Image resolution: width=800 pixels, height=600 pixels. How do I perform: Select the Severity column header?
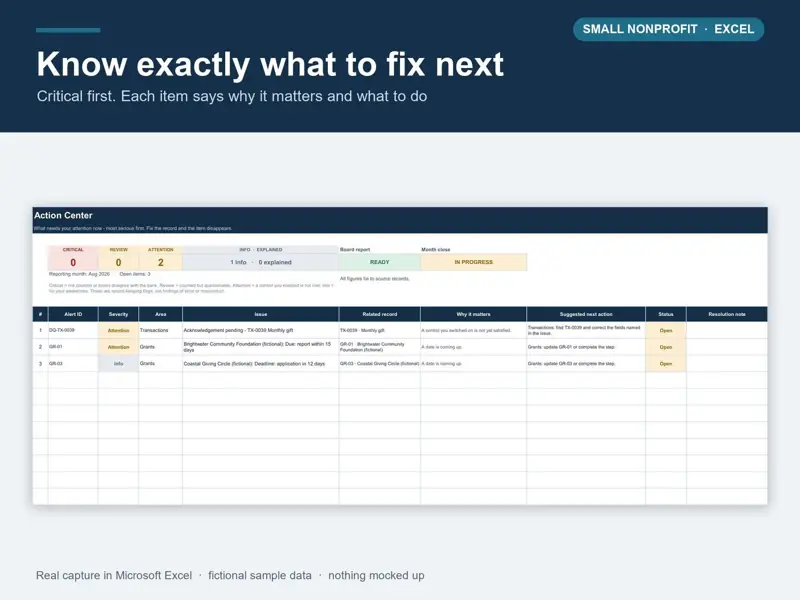(x=118, y=314)
